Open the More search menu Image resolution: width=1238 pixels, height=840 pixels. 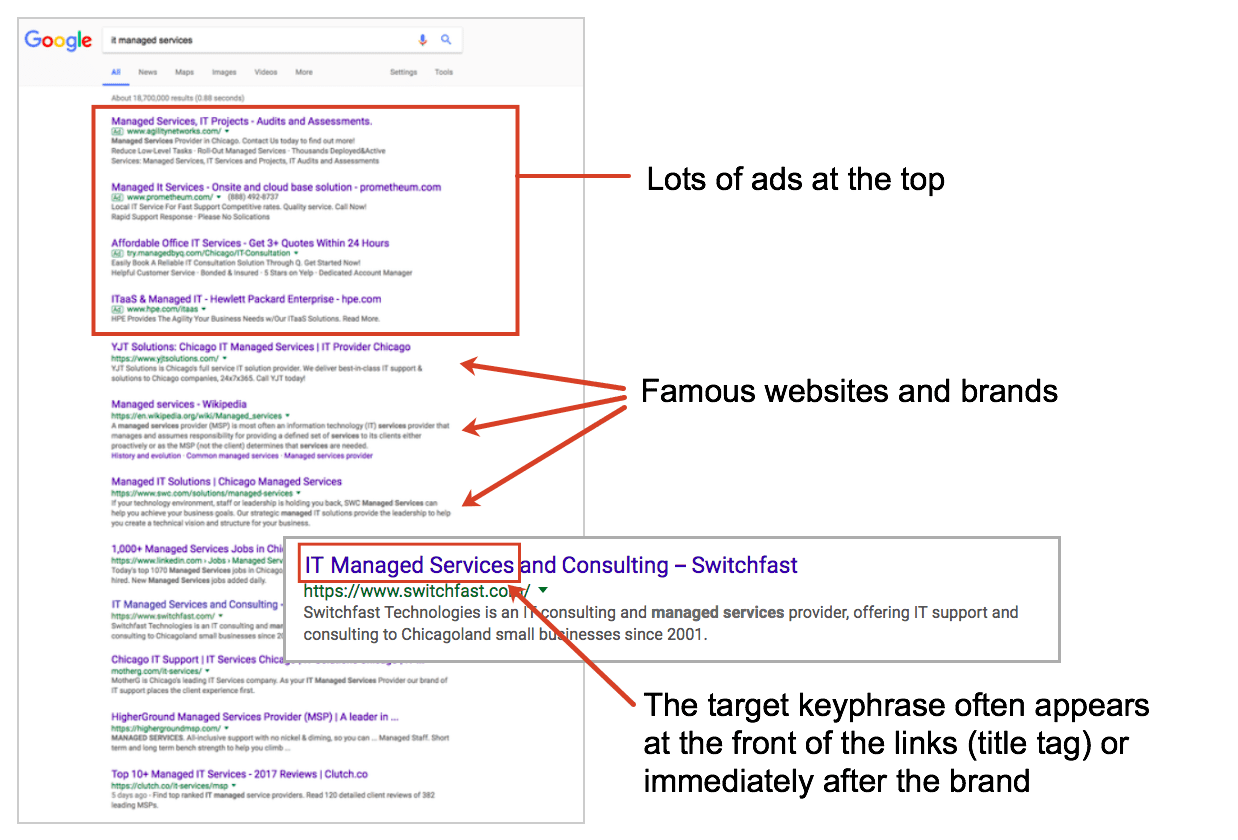304,72
